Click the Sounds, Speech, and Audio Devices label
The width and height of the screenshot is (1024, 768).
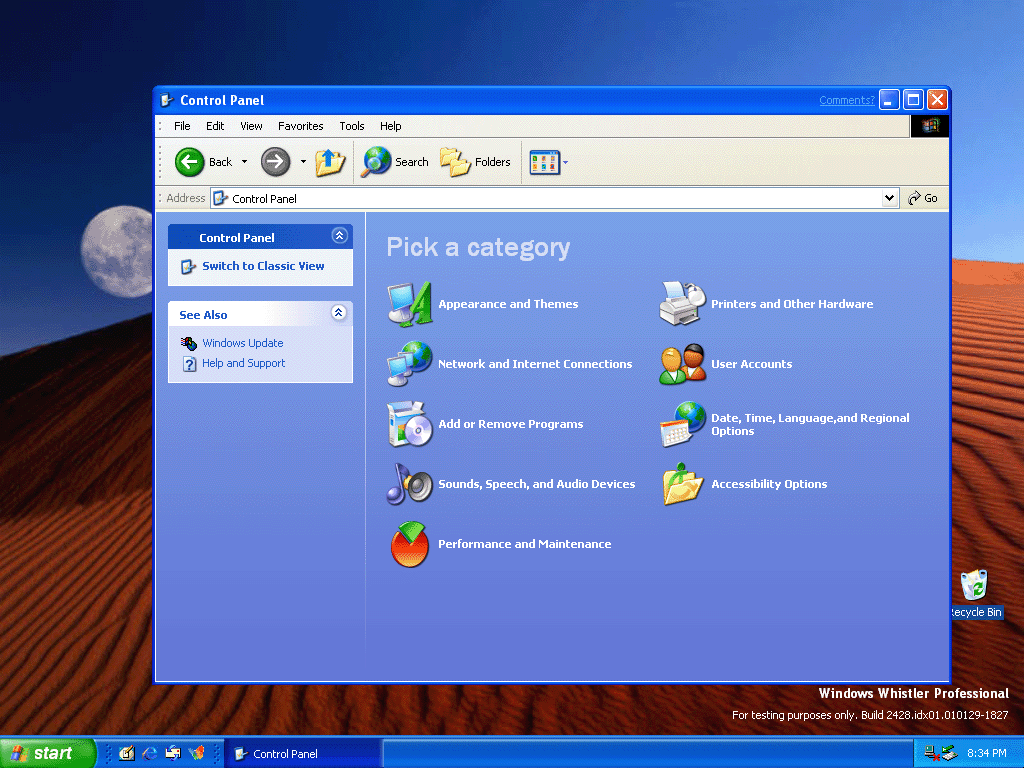[536, 485]
